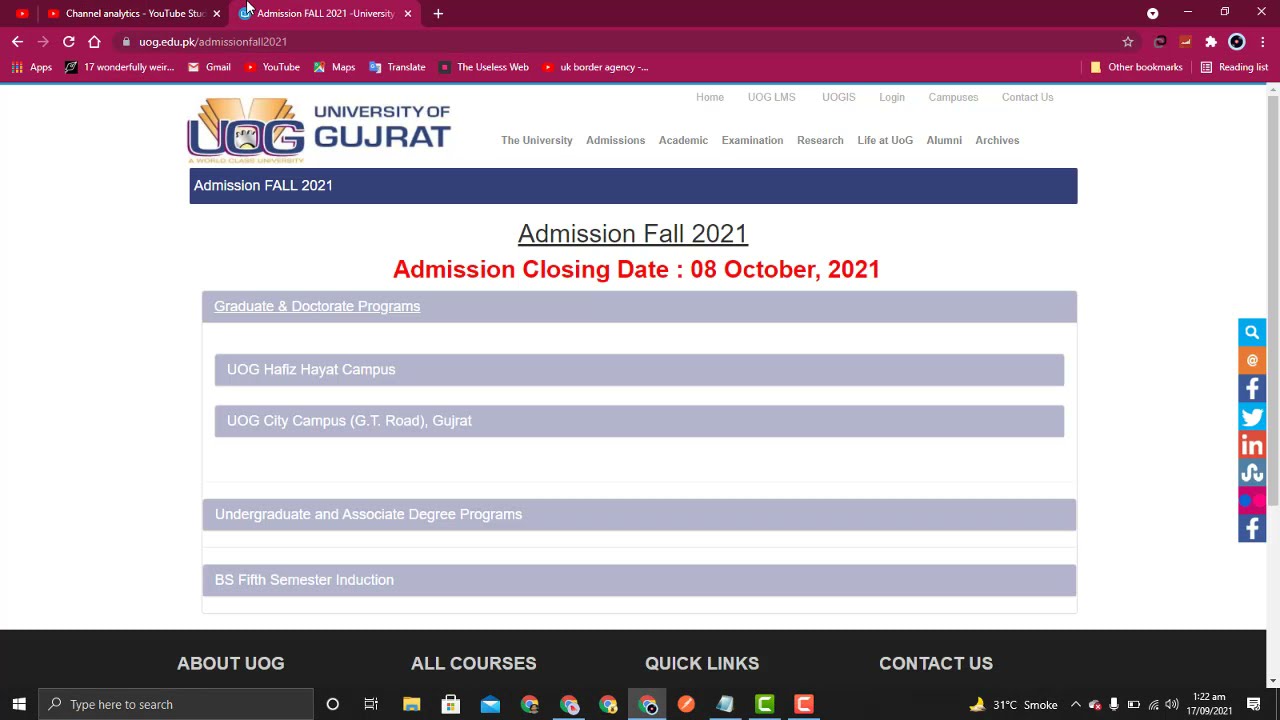Collapse the Graduate & Doctorate Programs section

pyautogui.click(x=639, y=306)
